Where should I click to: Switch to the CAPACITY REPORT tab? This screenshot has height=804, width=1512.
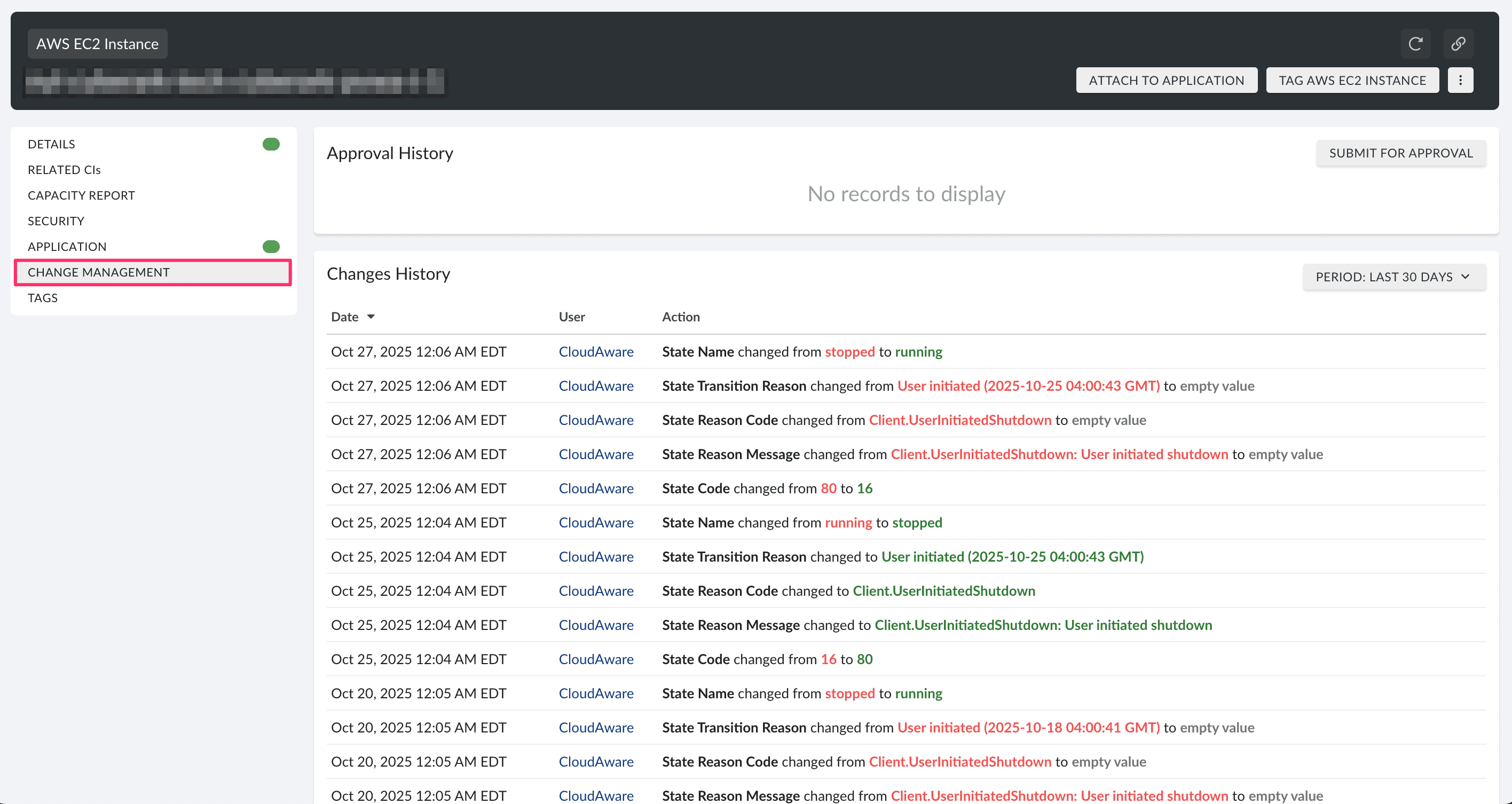(x=81, y=195)
